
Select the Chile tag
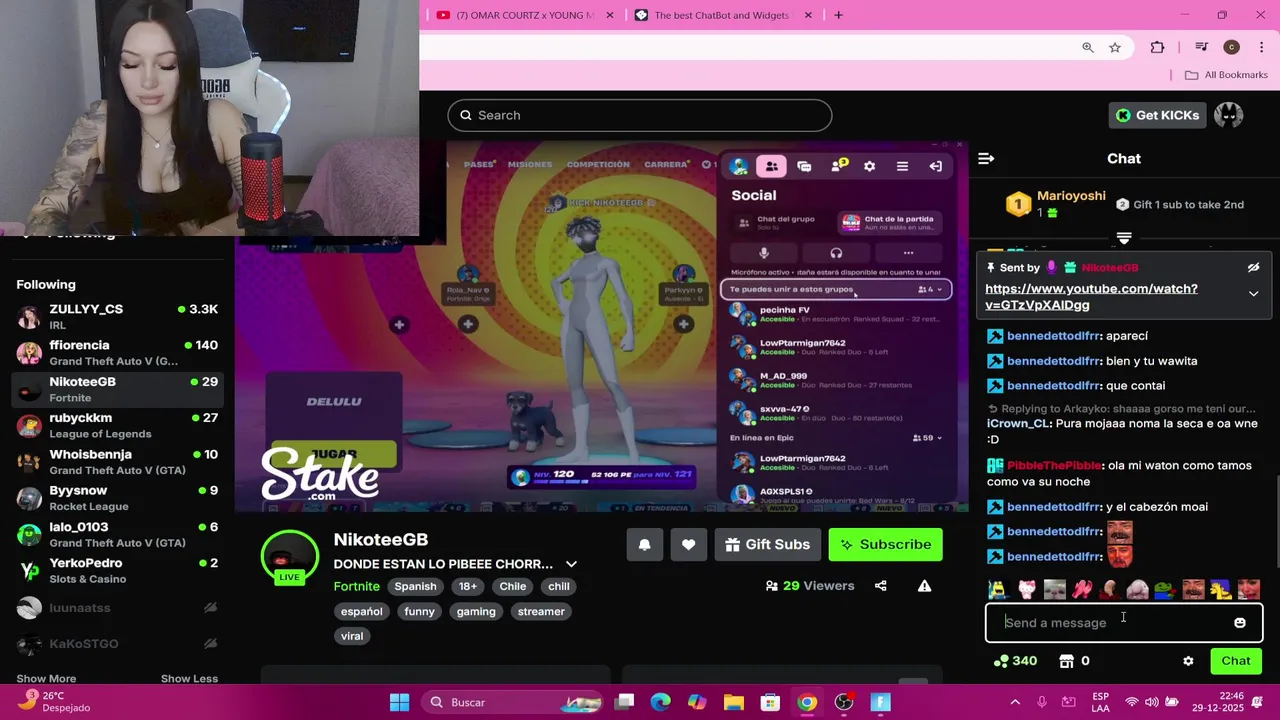pyautogui.click(x=513, y=587)
